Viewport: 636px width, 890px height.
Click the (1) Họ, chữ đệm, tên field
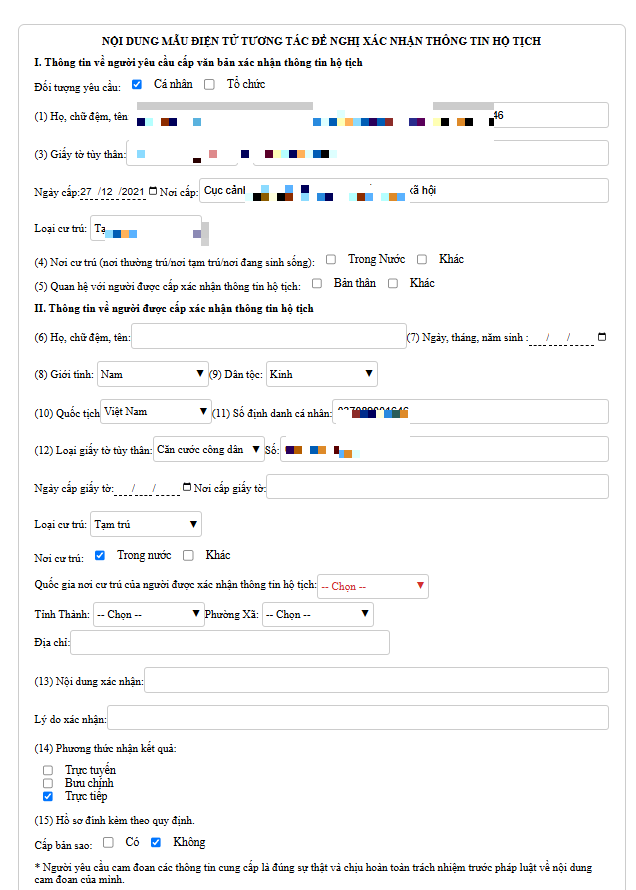(369, 115)
